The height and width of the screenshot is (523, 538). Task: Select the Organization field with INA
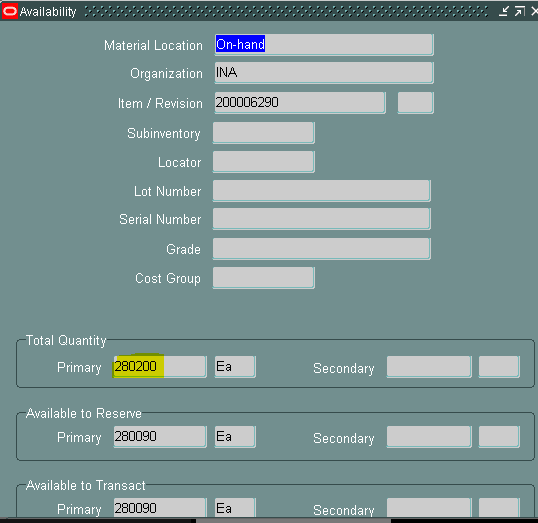click(324, 73)
